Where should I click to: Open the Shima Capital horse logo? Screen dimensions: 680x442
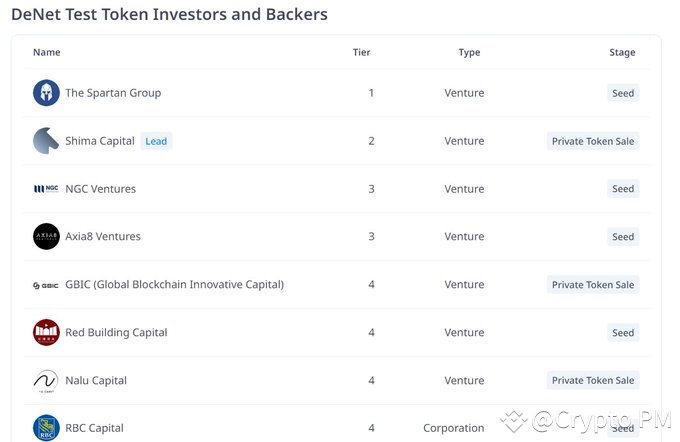click(x=46, y=141)
